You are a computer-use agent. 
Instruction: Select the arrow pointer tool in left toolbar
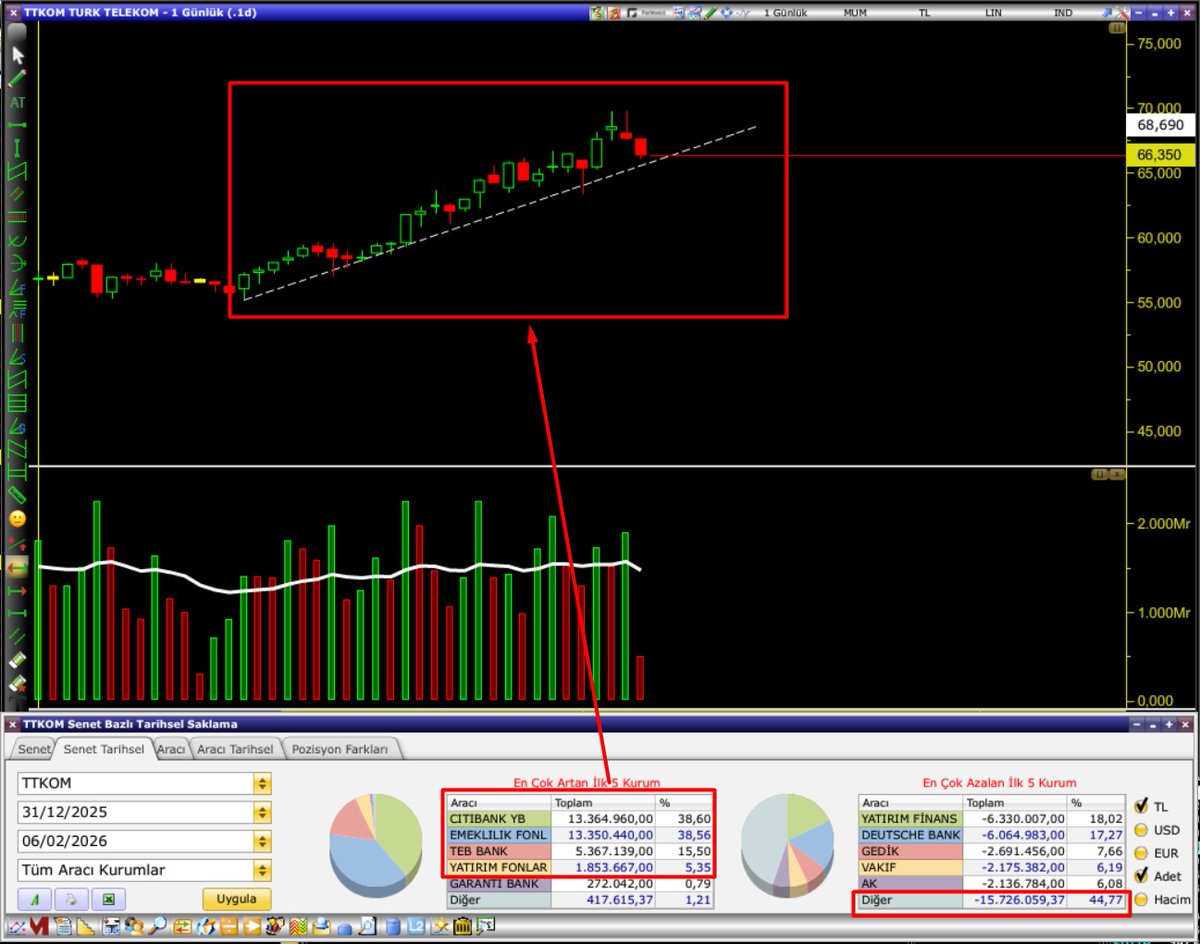pyautogui.click(x=17, y=55)
